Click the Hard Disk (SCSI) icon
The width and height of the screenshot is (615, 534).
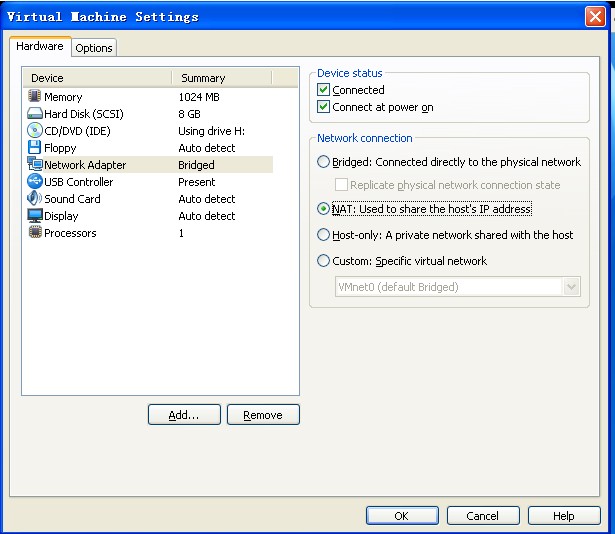(35, 114)
